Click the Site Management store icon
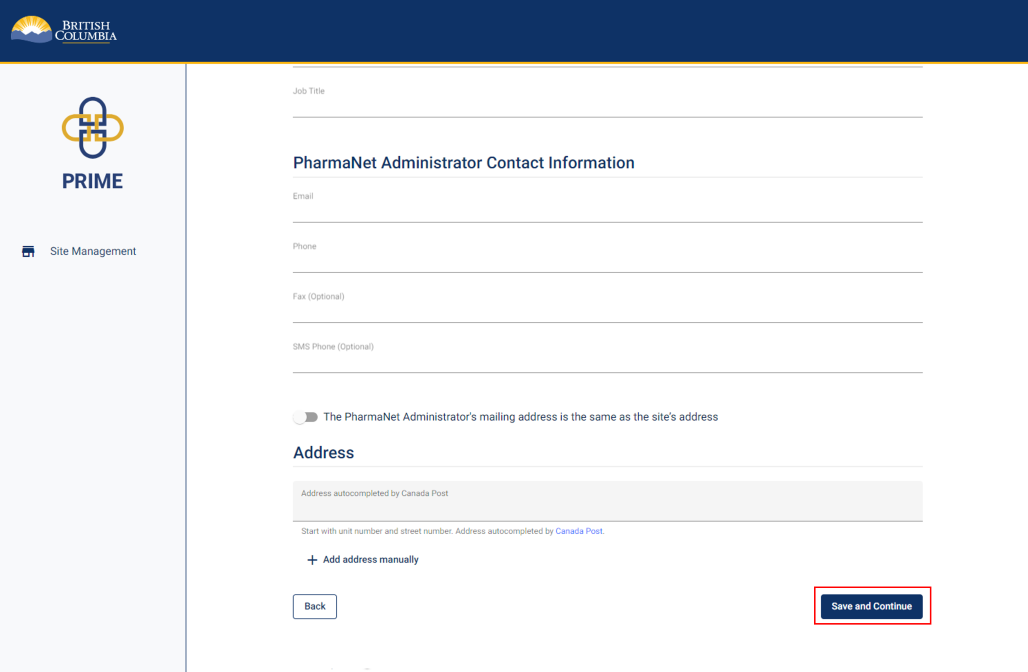Image resolution: width=1028 pixels, height=672 pixels. tap(29, 252)
